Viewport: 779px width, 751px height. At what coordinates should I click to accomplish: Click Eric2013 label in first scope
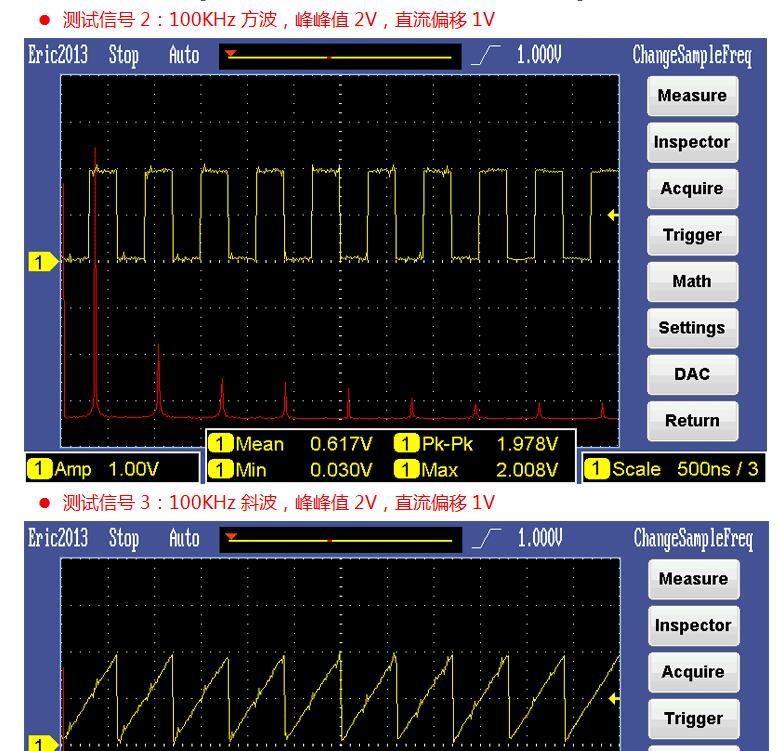coord(58,55)
